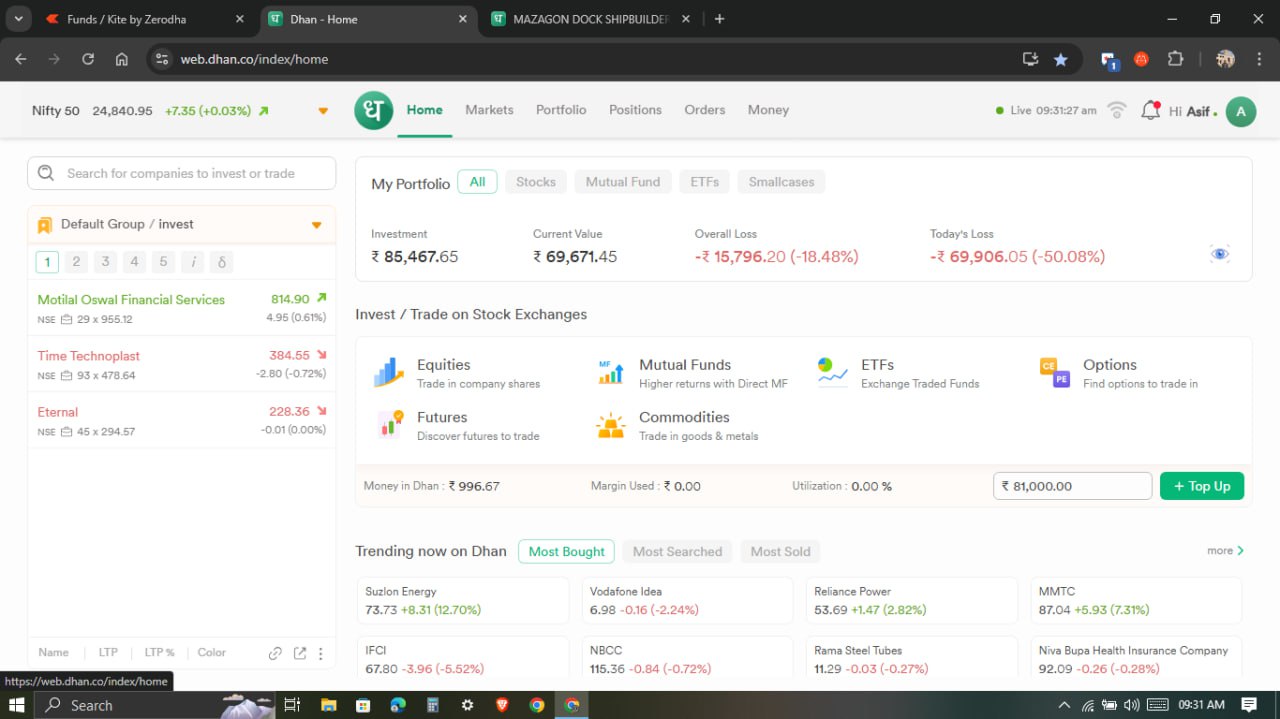Toggle portfolio value visibility eye icon
Screen dimensions: 1280x719
tap(1219, 254)
